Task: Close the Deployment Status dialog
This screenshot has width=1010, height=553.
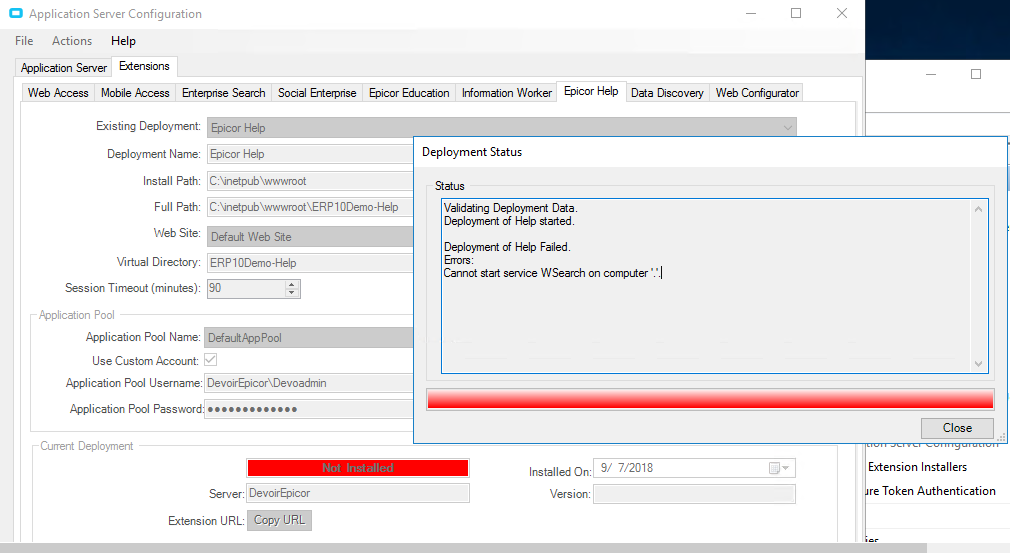Action: tap(957, 428)
